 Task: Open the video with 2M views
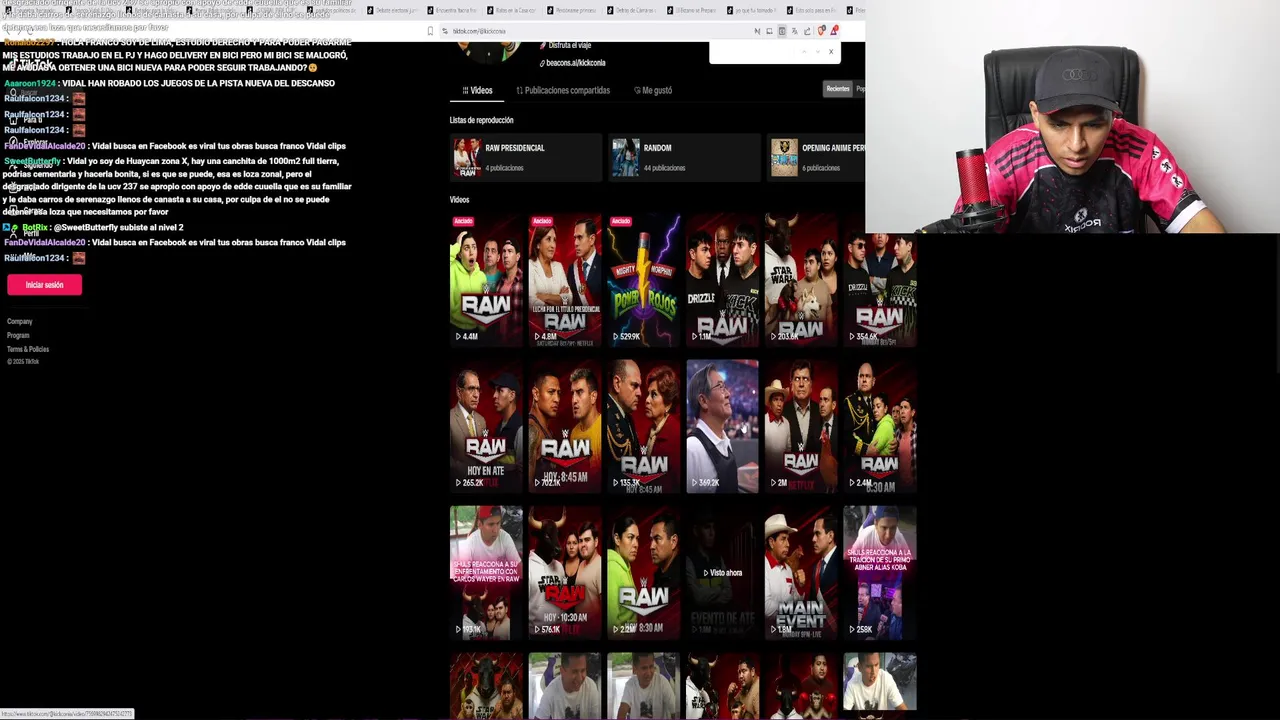point(801,426)
